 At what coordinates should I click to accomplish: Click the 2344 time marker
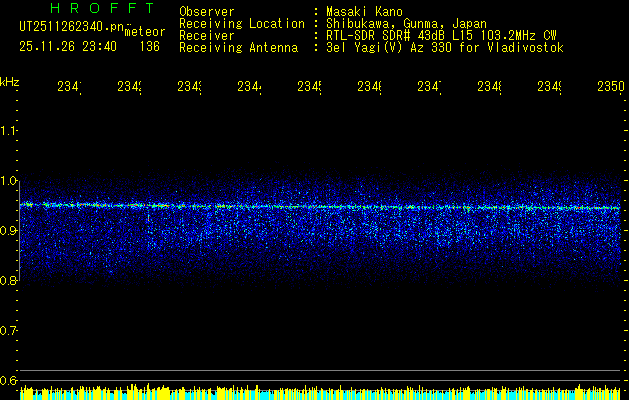pos(250,86)
